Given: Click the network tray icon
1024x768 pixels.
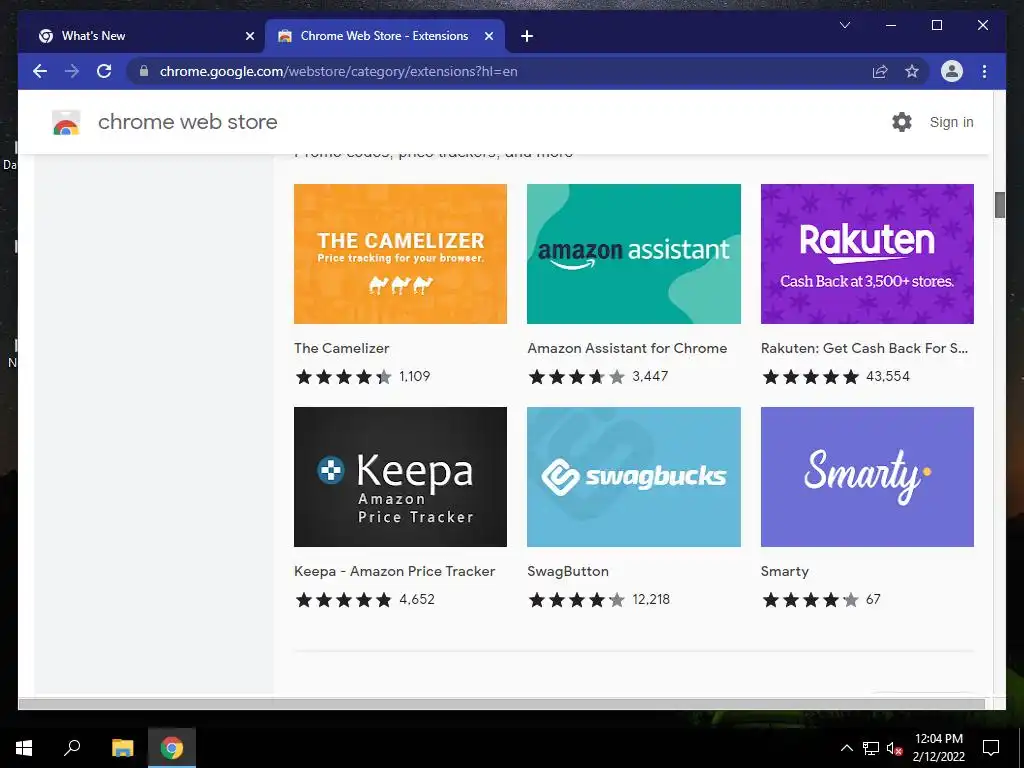Looking at the screenshot, I should (x=871, y=748).
